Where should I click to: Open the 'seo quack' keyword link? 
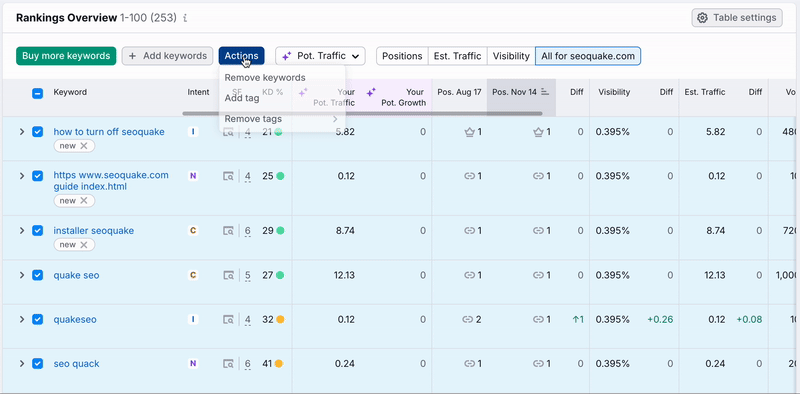[77, 364]
